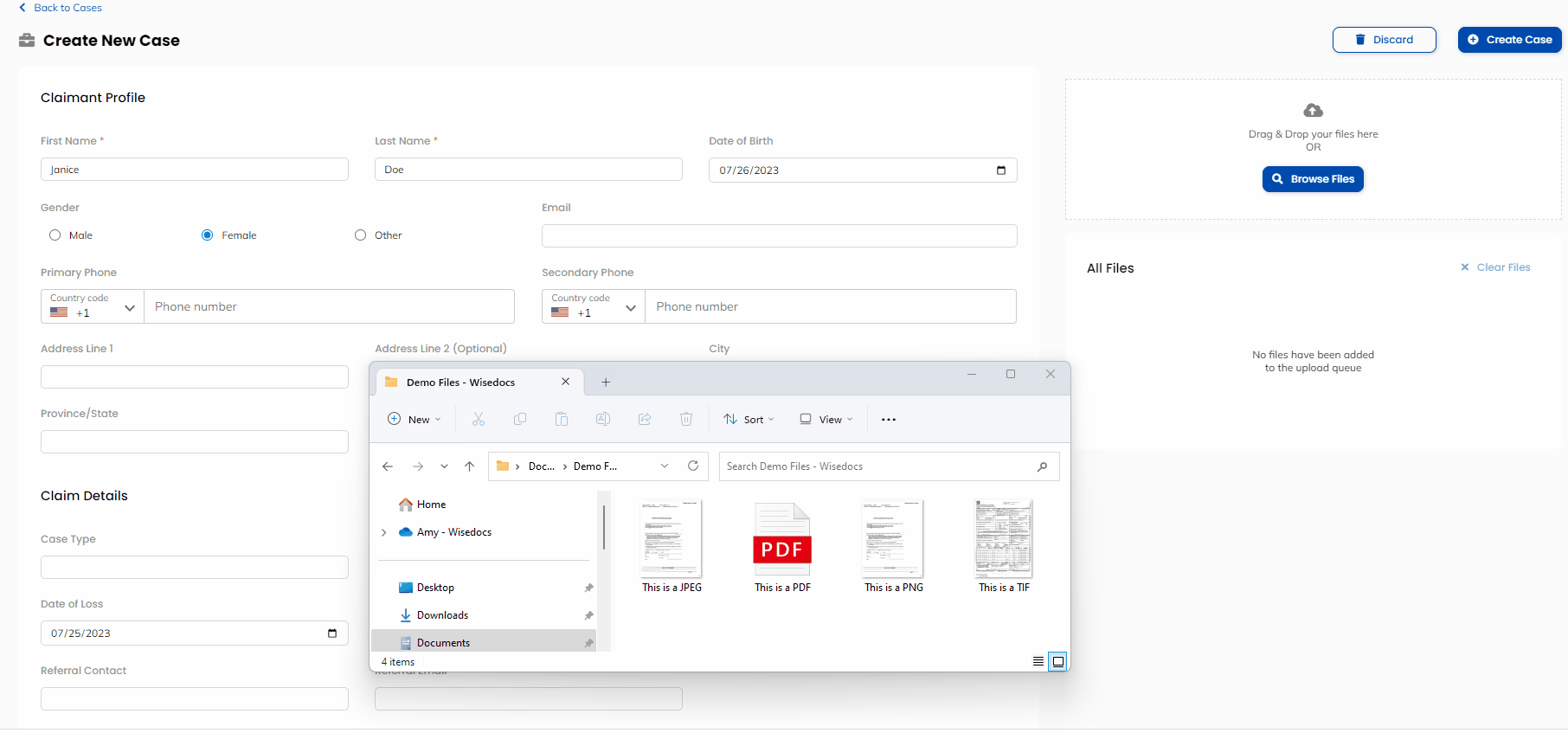This screenshot has width=1568, height=733.
Task: Select the This is a TIF file
Action: click(x=1004, y=547)
